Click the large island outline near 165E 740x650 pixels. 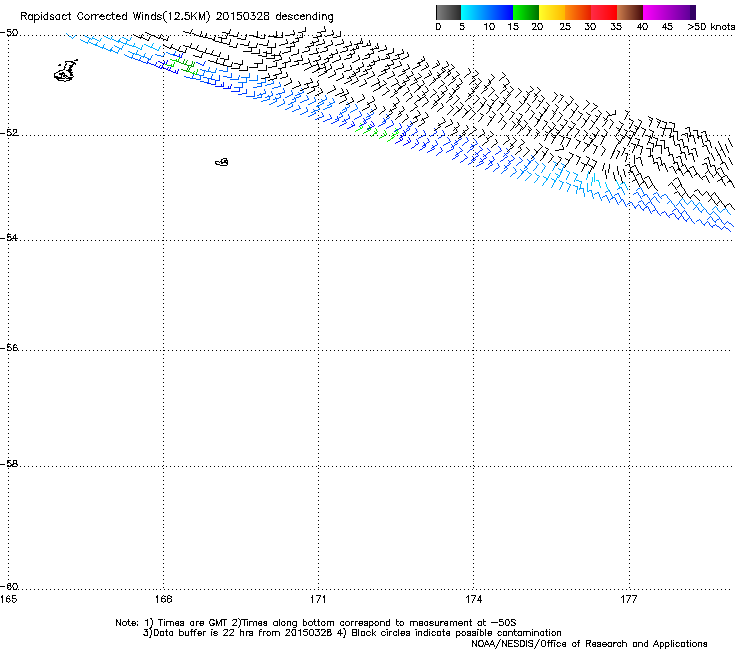click(66, 71)
